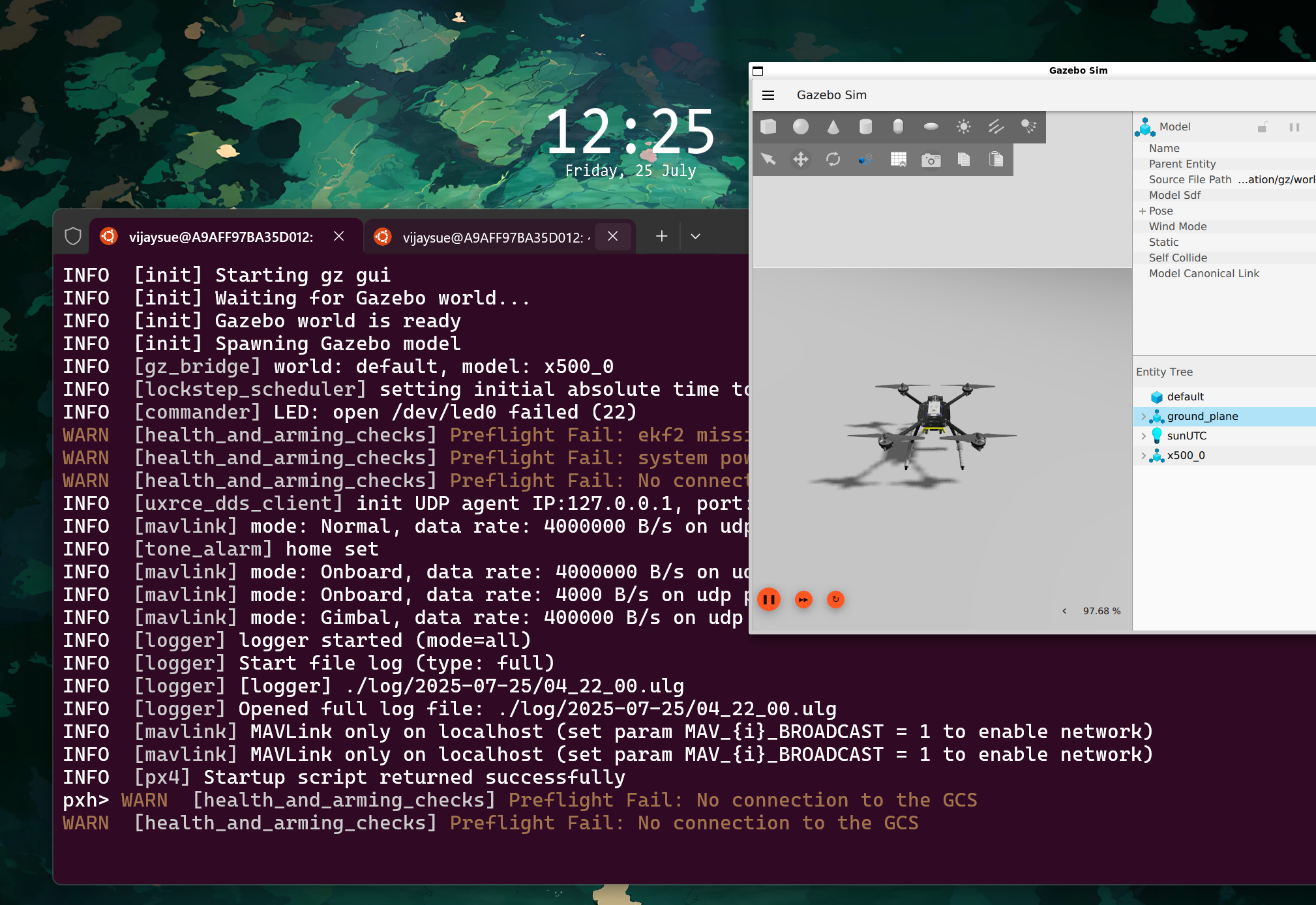
Task: Expand the Pose section in Model panel
Action: [x=1143, y=211]
